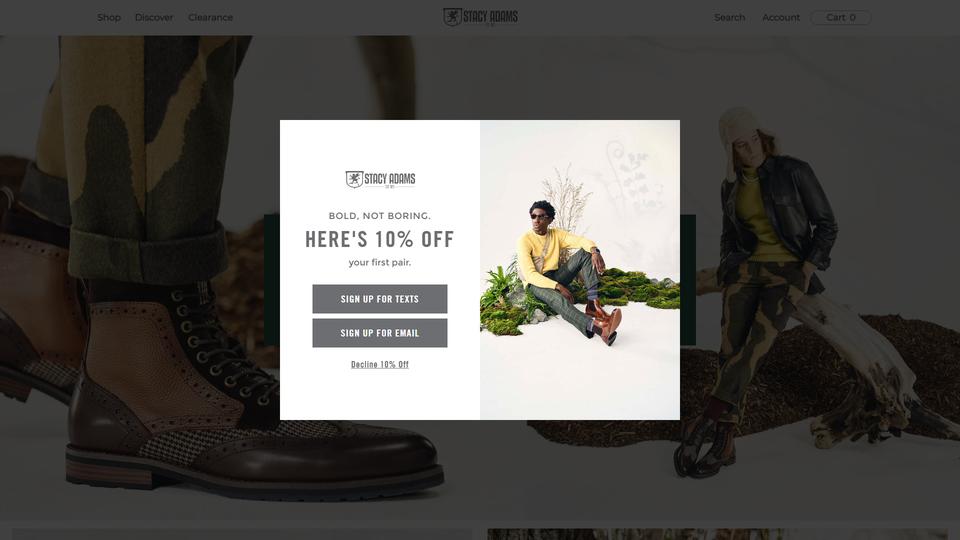The image size is (960, 540).
Task: Click the Stacy Adams logo in header
Action: pyautogui.click(x=481, y=17)
